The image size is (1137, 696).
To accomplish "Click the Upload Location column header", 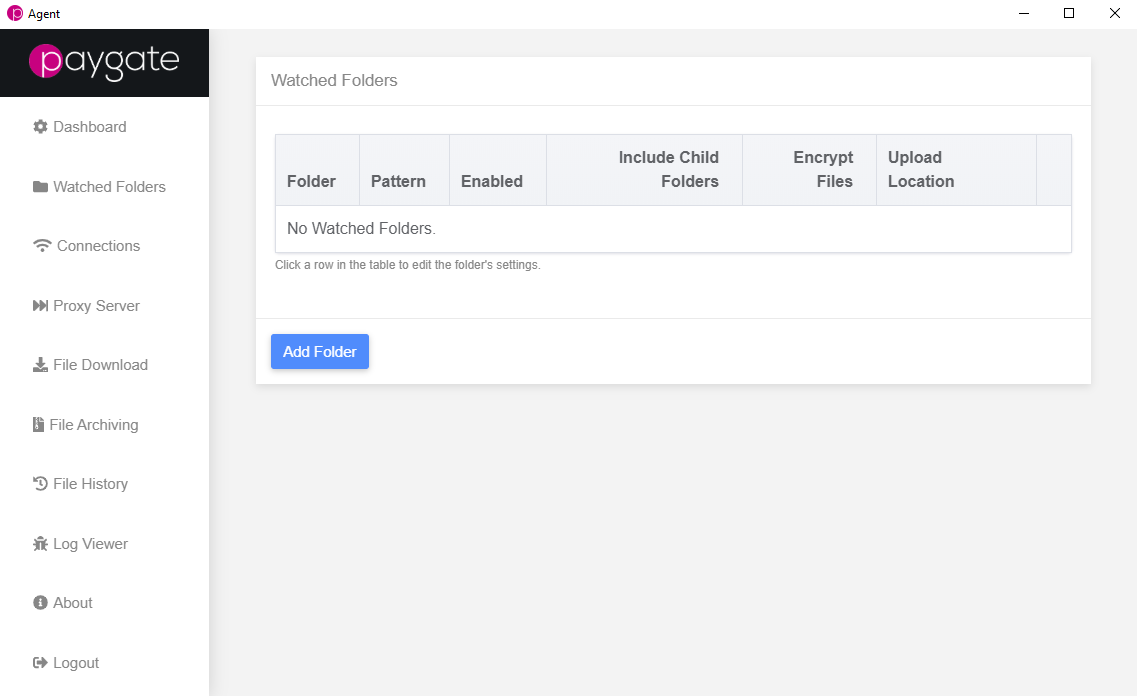I will [x=956, y=170].
